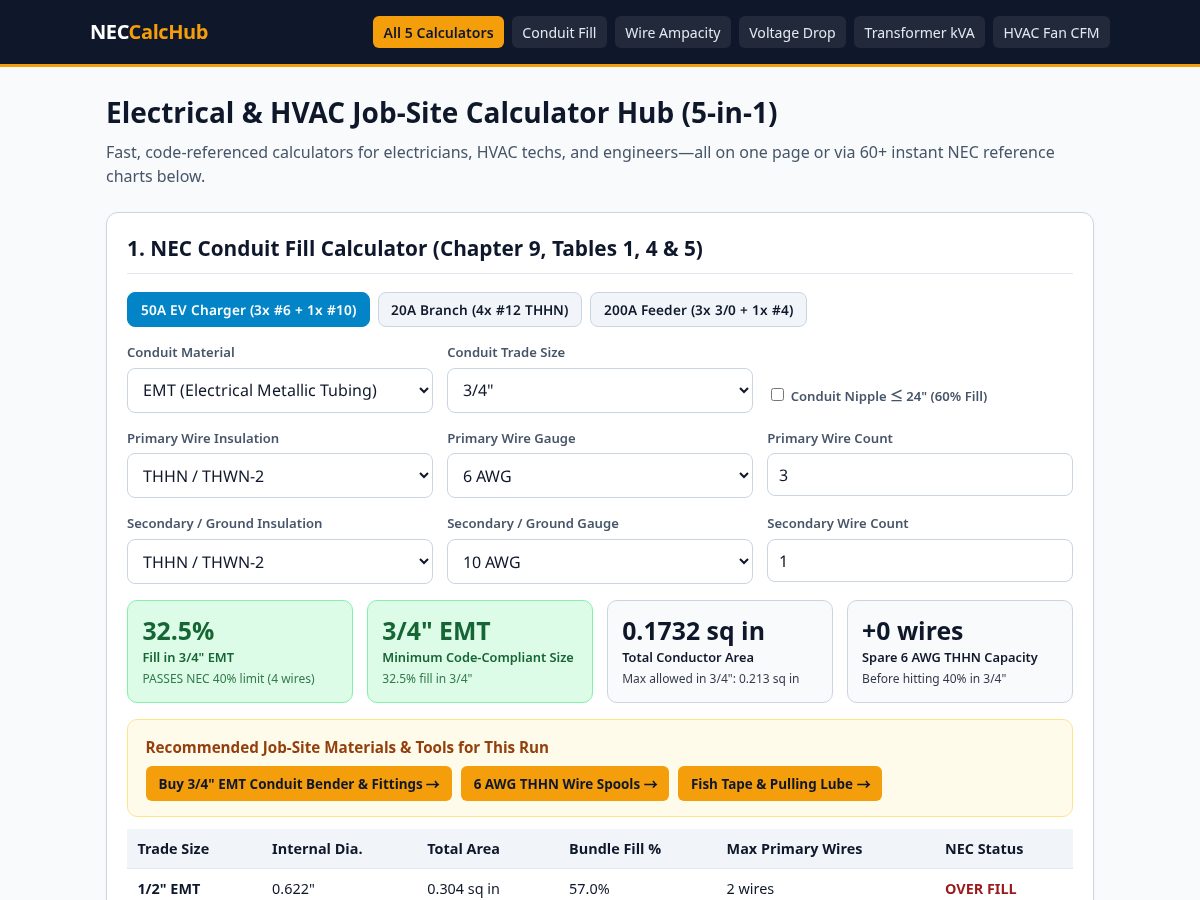Open the Transformer kVA tab
1200x900 pixels.
click(x=919, y=32)
